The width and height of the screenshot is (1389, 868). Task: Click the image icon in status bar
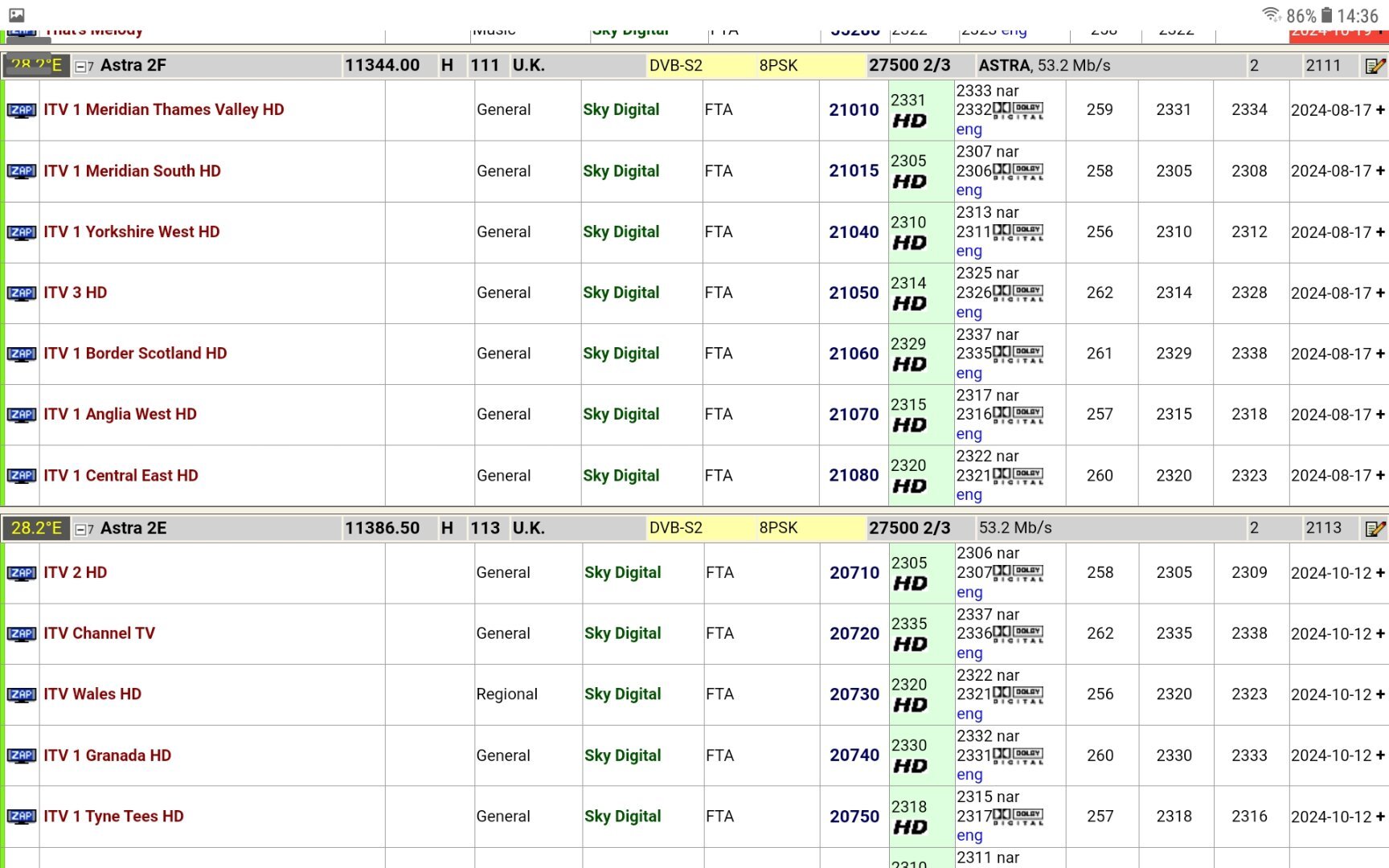17,14
